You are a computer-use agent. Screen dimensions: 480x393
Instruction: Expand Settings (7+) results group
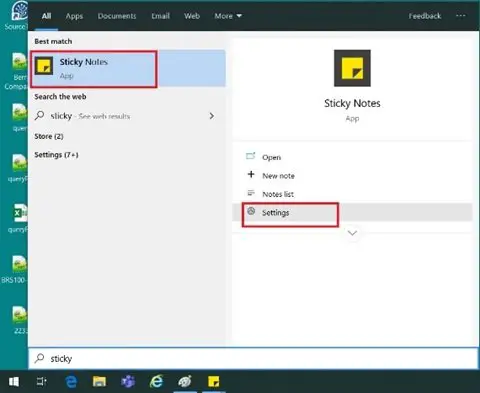click(x=56, y=155)
